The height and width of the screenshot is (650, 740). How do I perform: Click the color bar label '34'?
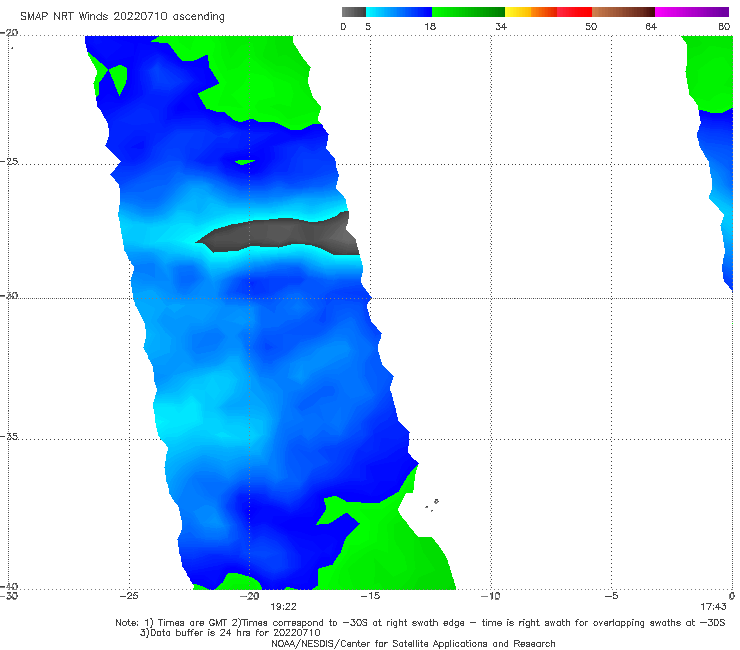pos(501,26)
